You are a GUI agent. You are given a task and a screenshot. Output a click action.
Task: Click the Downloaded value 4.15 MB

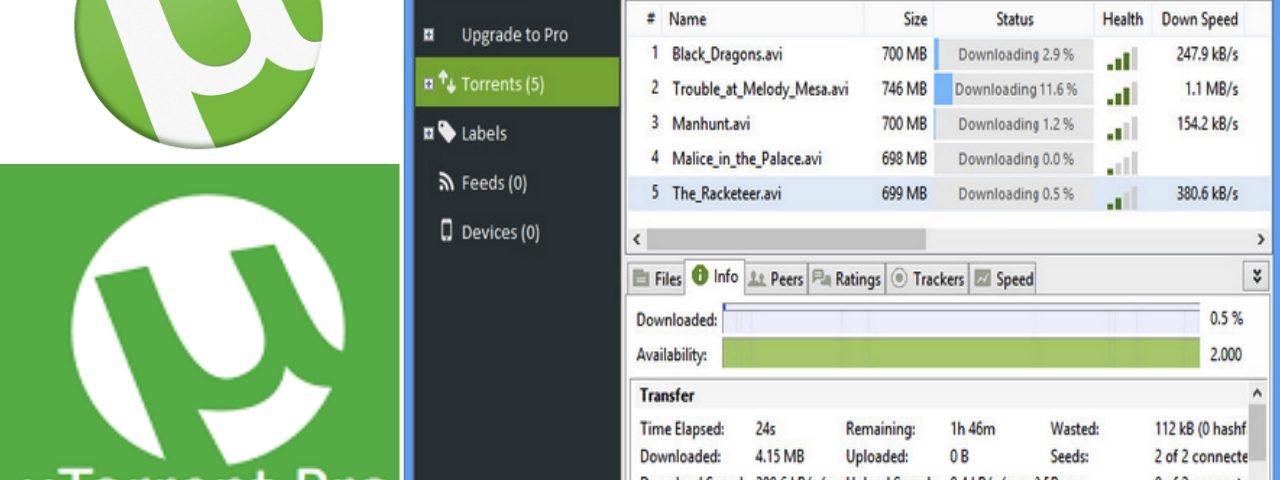(779, 457)
